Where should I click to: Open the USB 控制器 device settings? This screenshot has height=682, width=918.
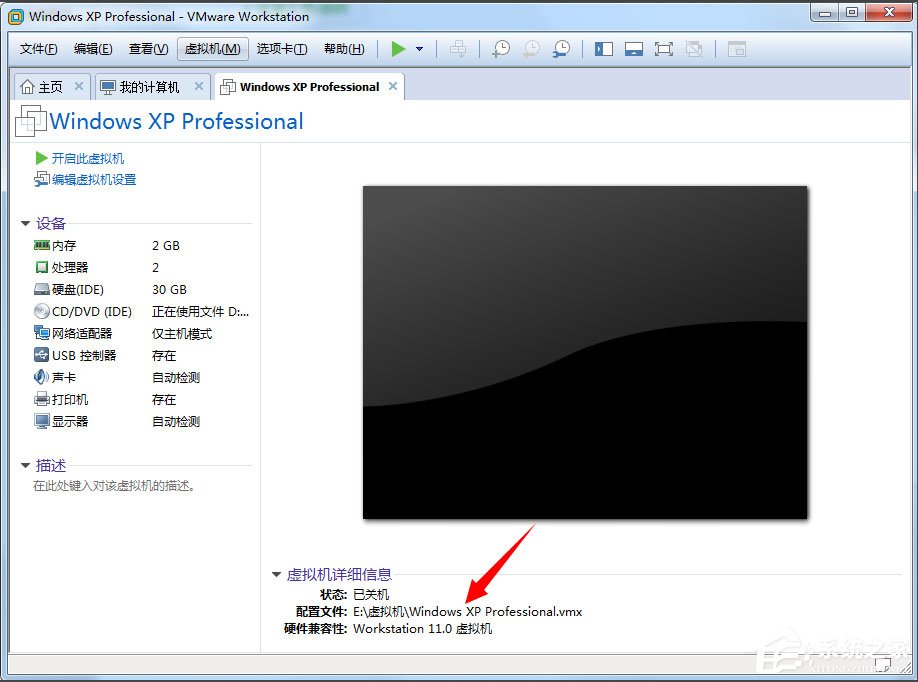(42, 355)
